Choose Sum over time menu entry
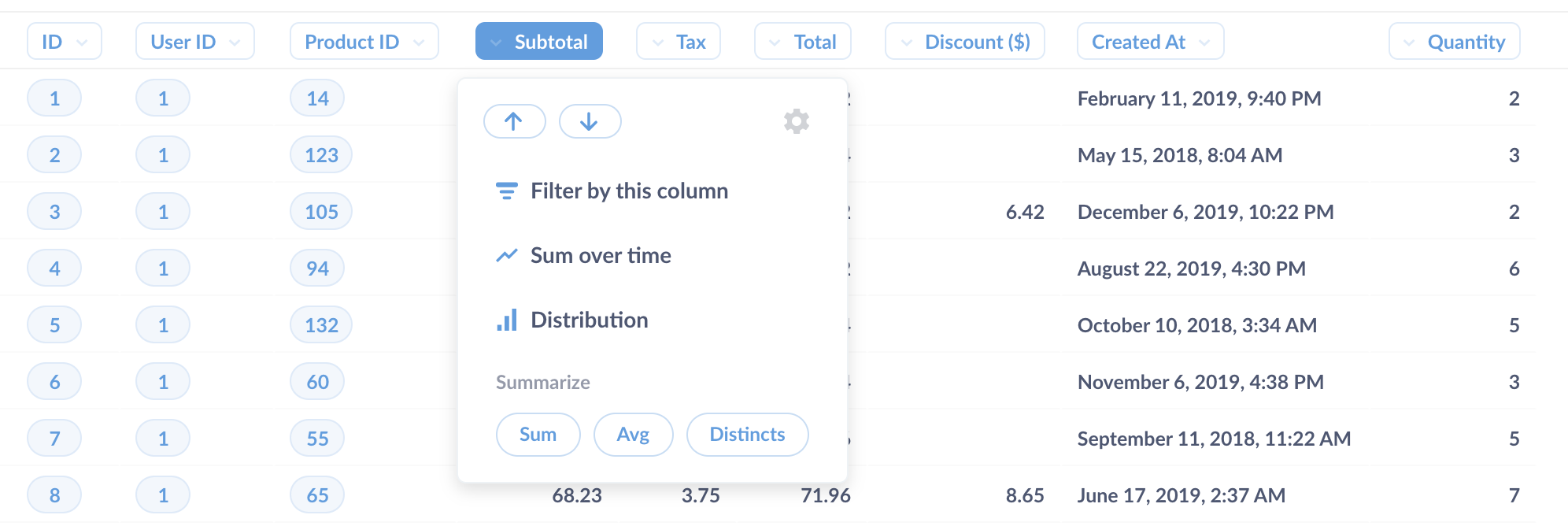The width and height of the screenshot is (1568, 526). [x=601, y=256]
